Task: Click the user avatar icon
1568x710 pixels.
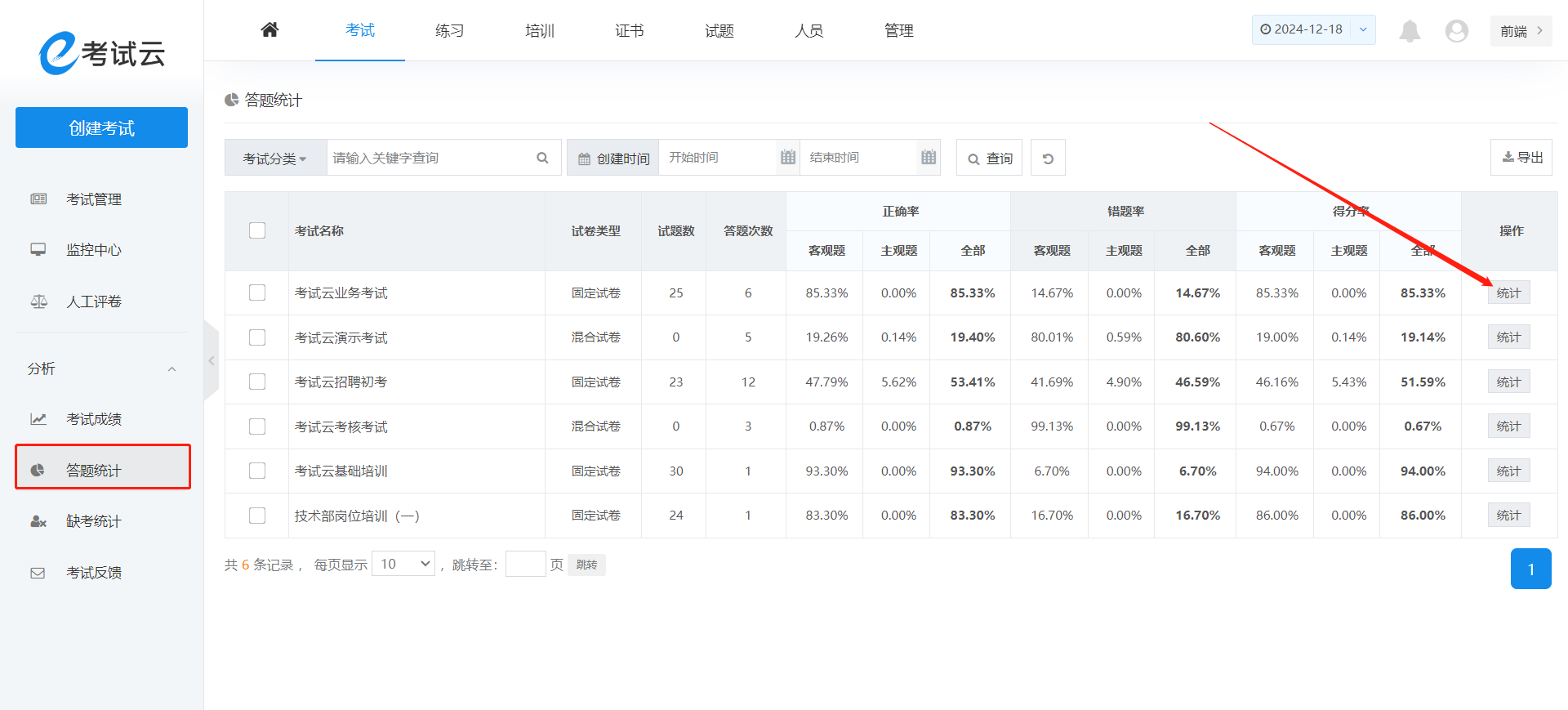Action: point(1456,31)
